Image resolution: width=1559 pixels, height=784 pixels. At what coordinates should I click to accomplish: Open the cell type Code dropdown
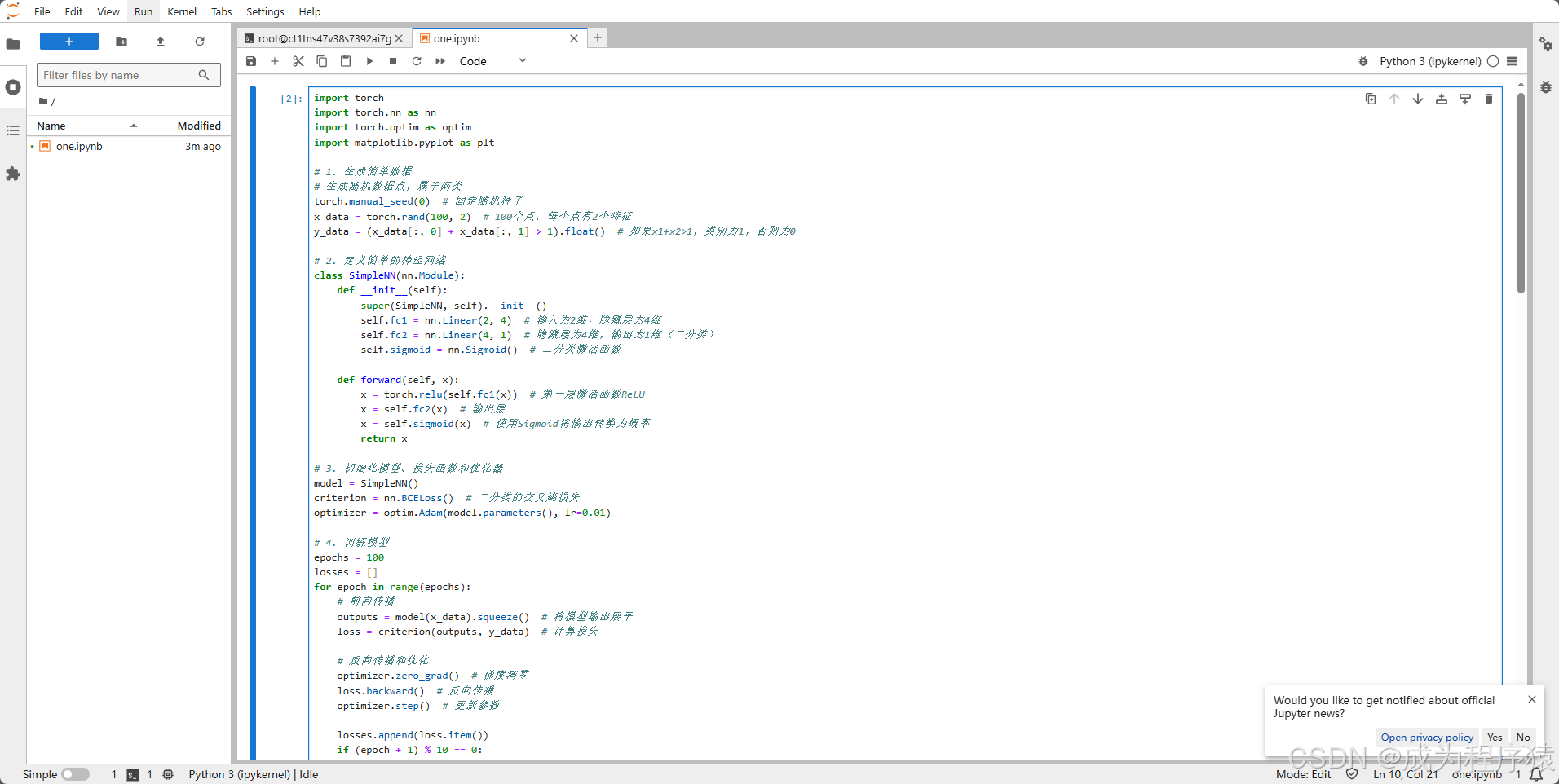click(492, 61)
